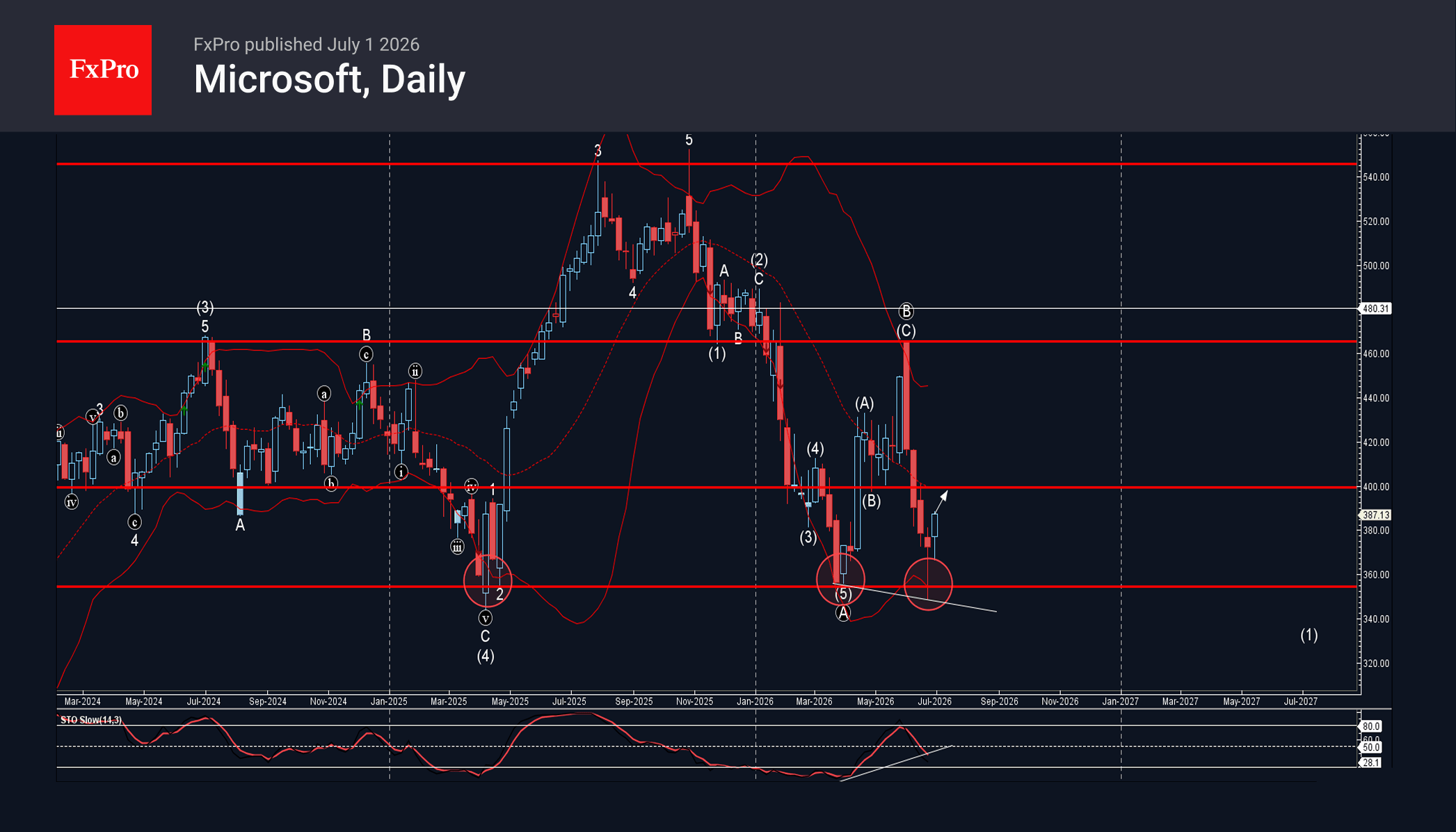Click the 400.00 price axis label
Viewport: 1456px width, 832px height.
(1376, 487)
